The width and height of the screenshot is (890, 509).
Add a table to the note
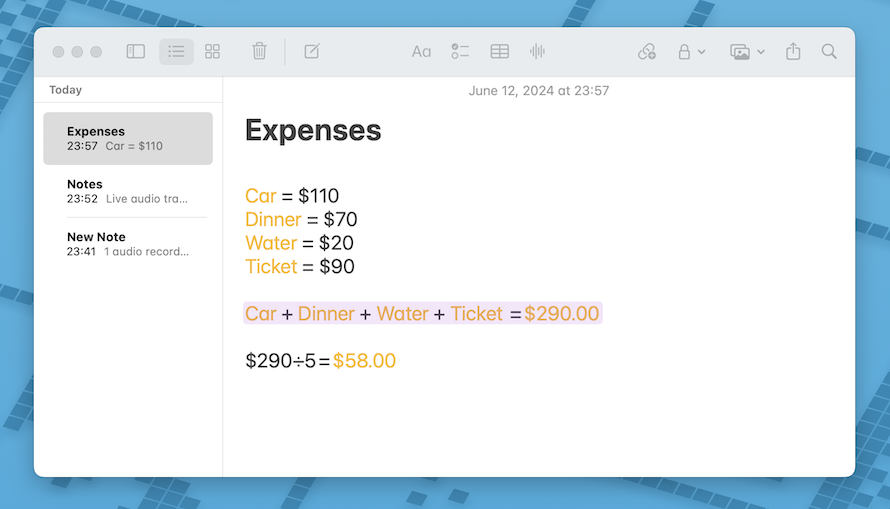[x=499, y=52]
